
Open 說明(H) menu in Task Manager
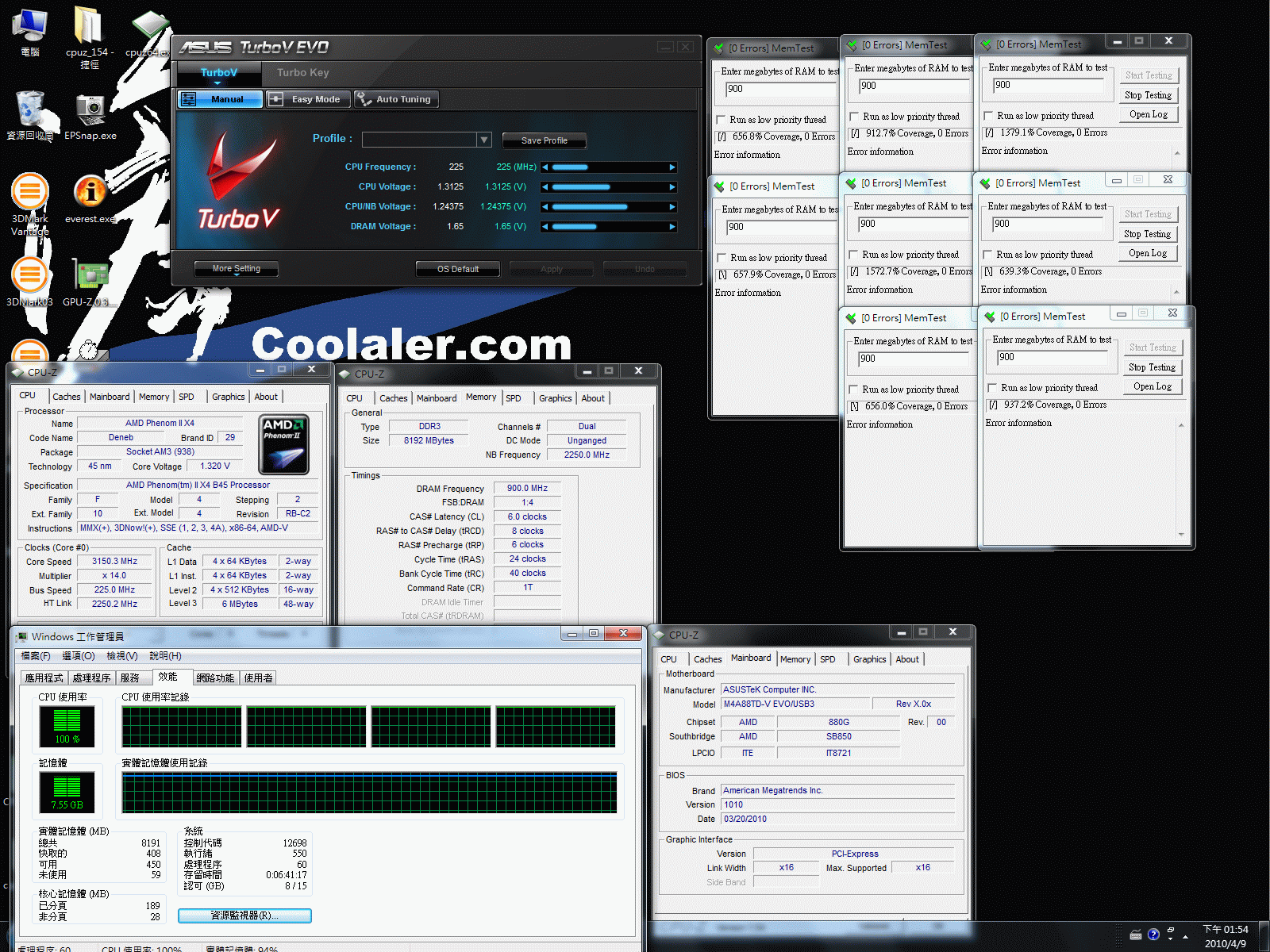point(165,656)
